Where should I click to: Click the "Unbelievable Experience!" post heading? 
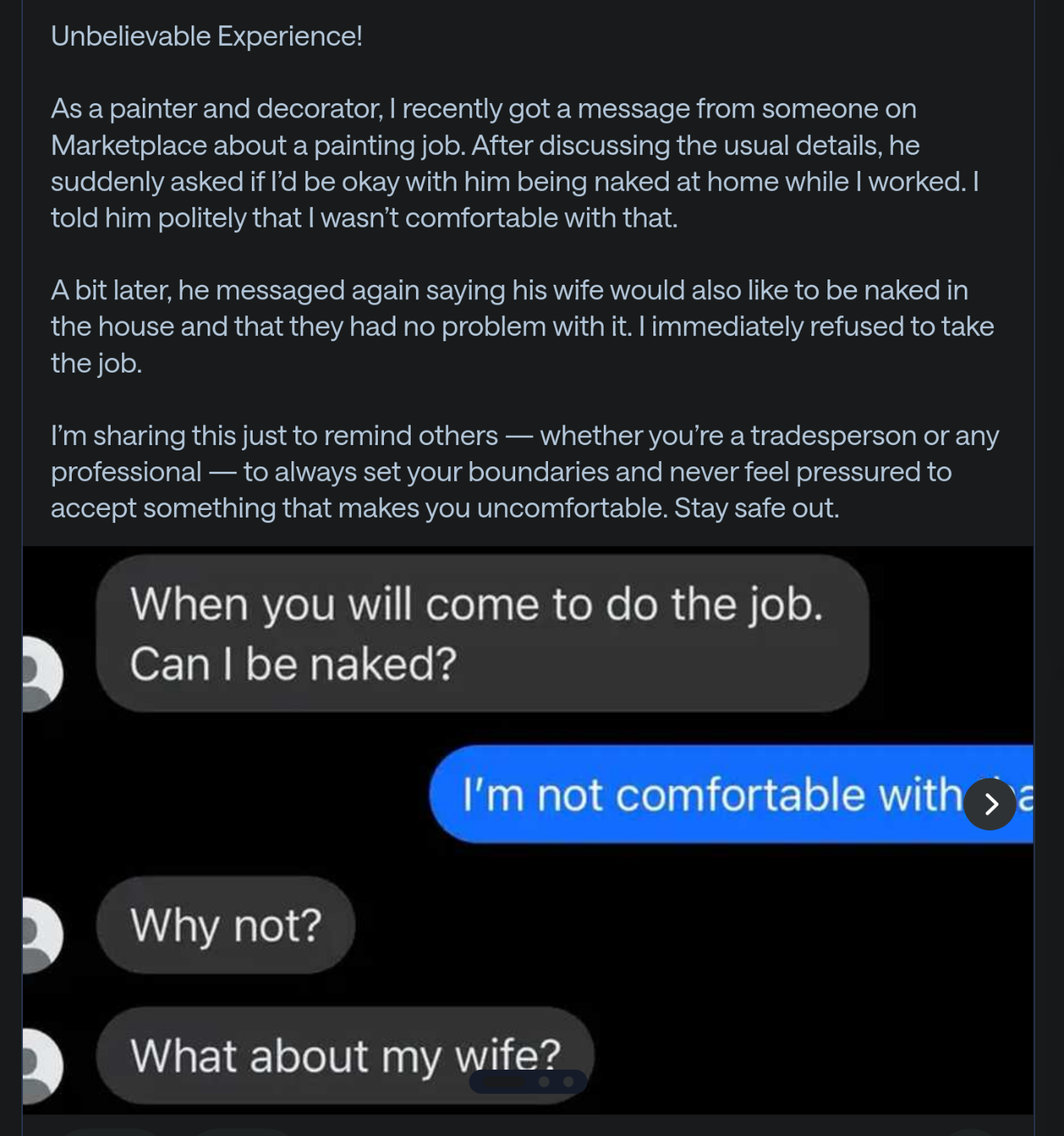pos(206,36)
